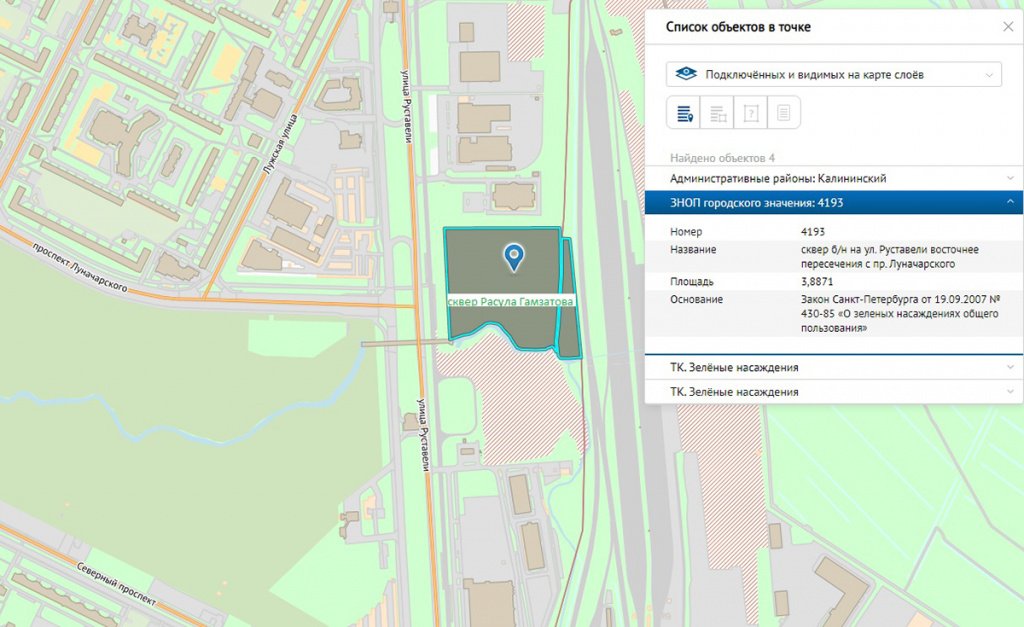Close the Список объектов в точке panel
This screenshot has width=1024, height=627.
[x=1007, y=27]
